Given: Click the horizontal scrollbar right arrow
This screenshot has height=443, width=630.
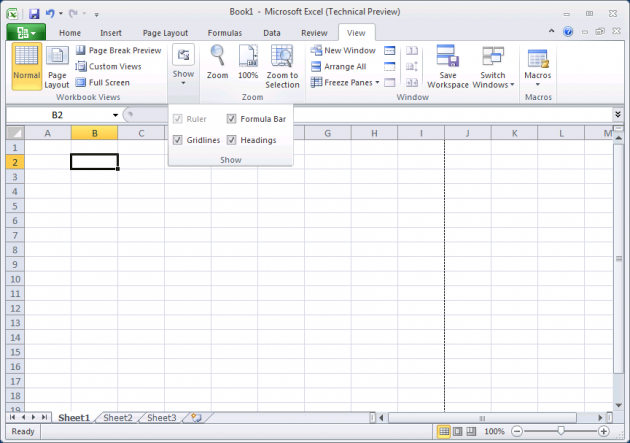Looking at the screenshot, I should [x=600, y=418].
